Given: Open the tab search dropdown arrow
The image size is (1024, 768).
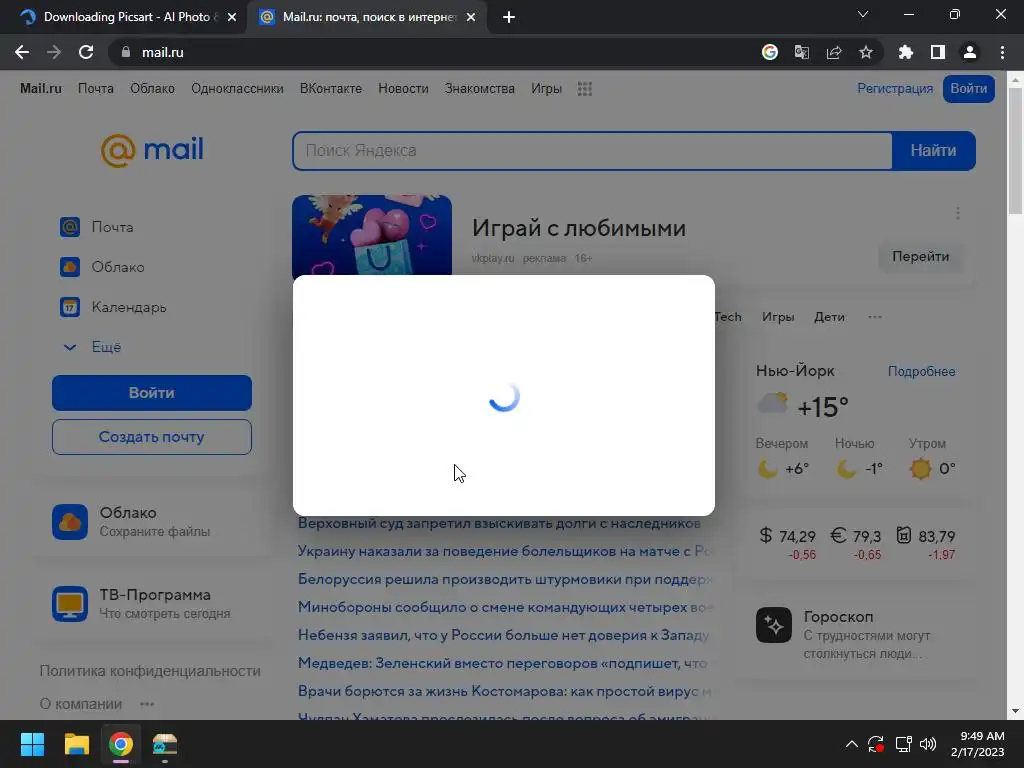Looking at the screenshot, I should pyautogui.click(x=863, y=14).
